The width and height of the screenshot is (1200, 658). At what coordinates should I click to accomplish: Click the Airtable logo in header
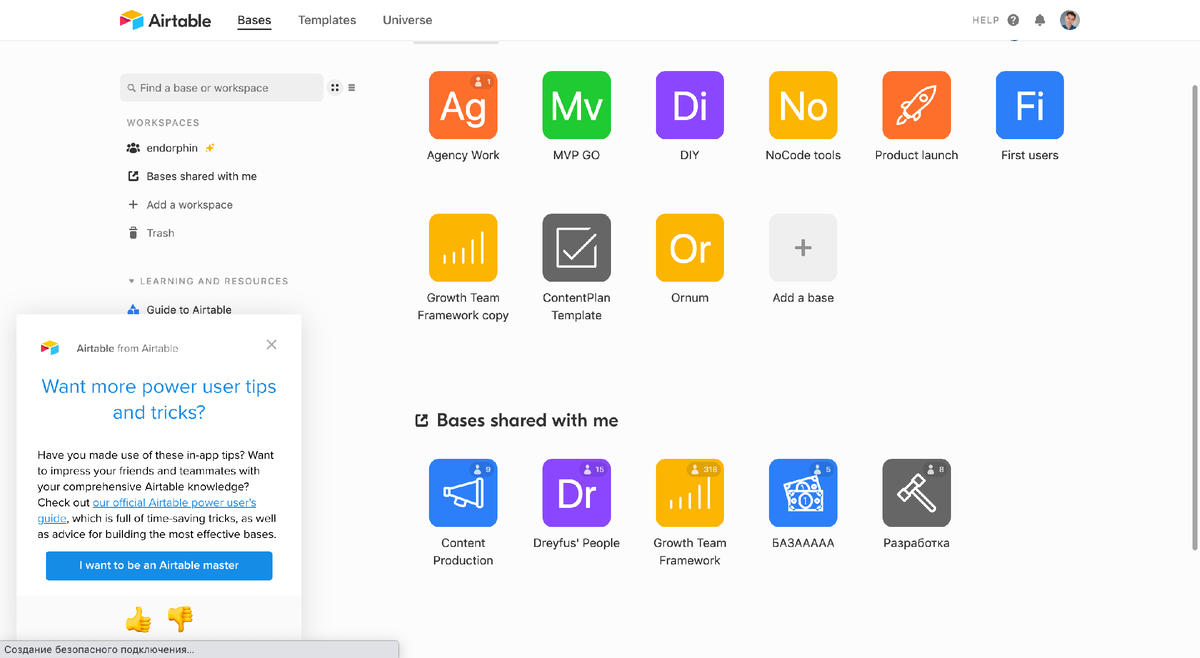[165, 20]
